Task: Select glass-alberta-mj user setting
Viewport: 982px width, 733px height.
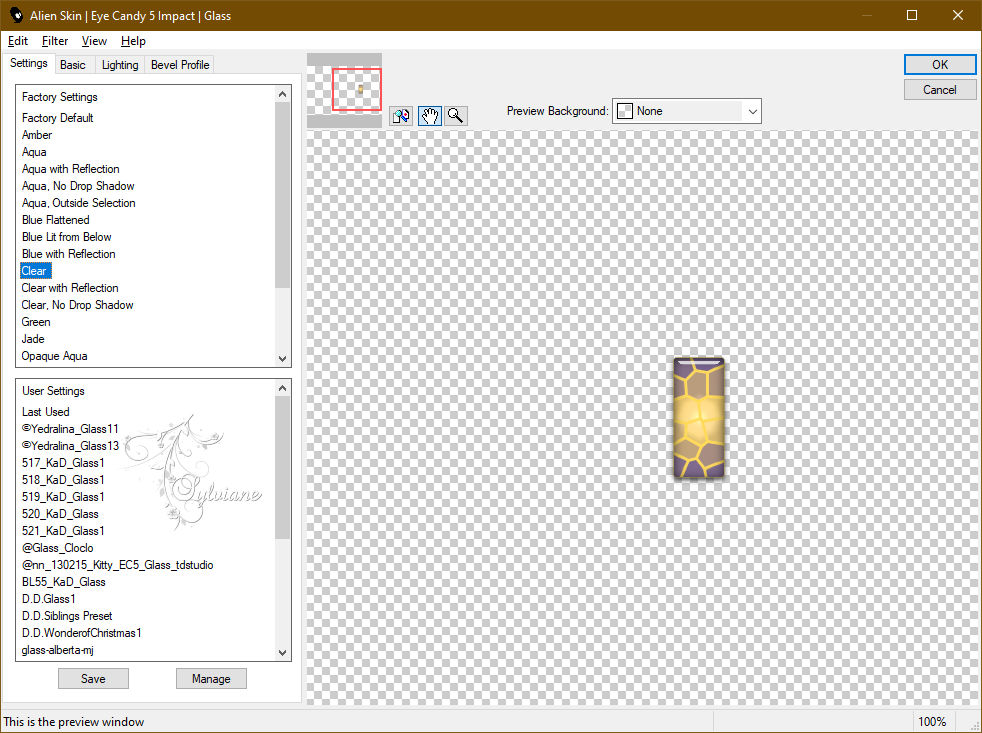Action: [x=58, y=650]
